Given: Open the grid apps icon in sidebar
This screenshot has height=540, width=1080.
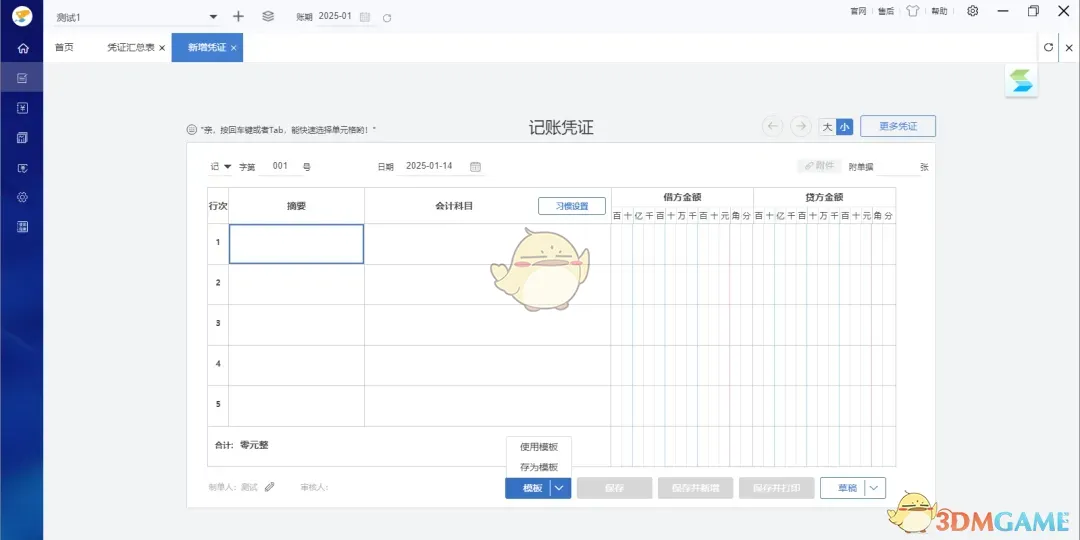Looking at the screenshot, I should point(22,227).
